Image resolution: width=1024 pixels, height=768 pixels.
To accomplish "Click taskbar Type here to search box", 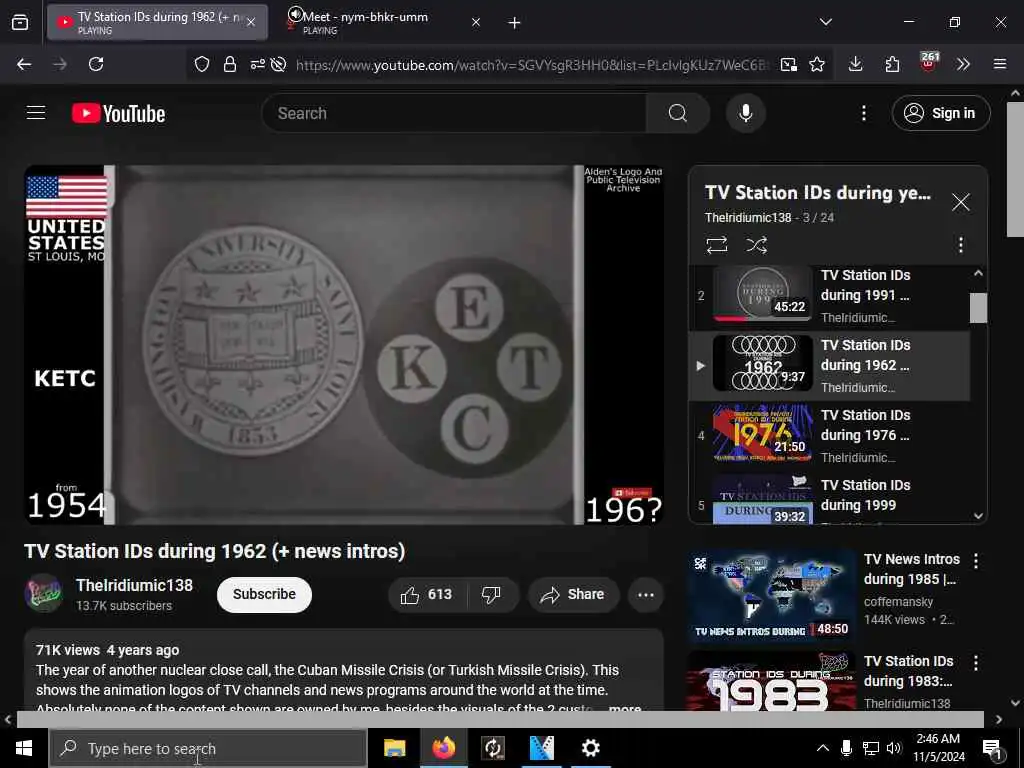I will 208,748.
